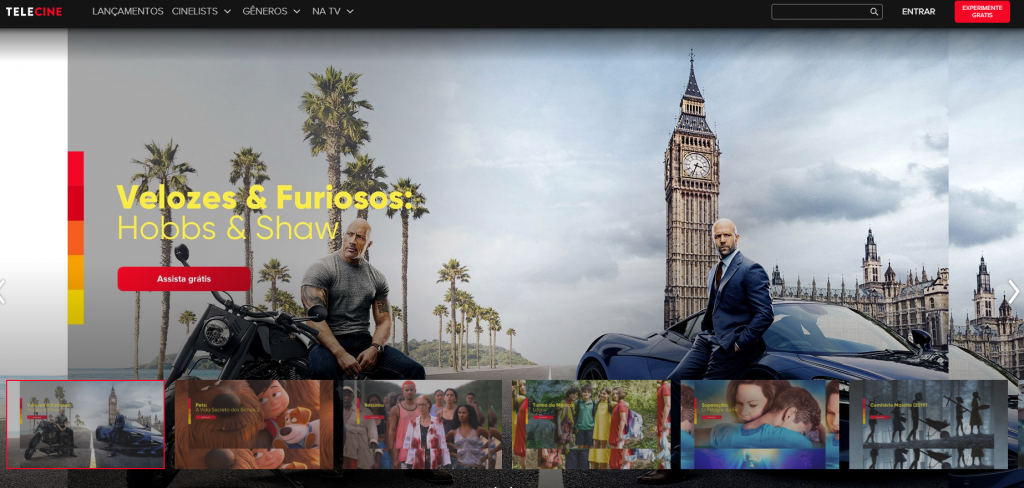The image size is (1024, 488).
Task: Go to the next banner slide arrow
Action: [1014, 291]
